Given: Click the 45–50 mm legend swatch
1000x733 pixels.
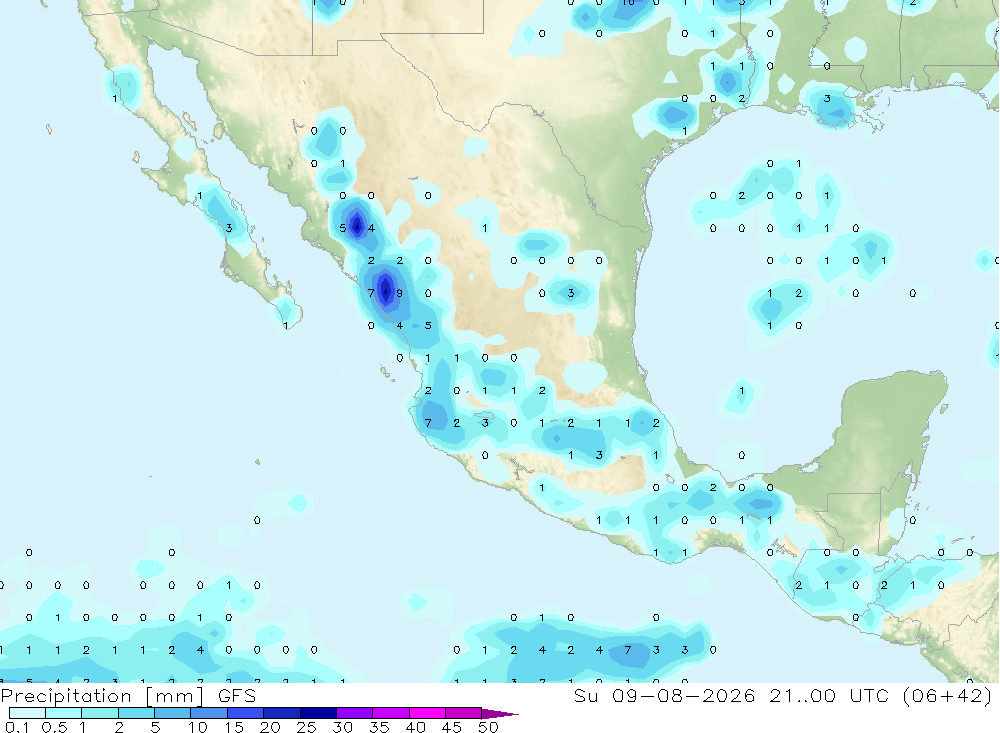Looking at the screenshot, I should 464,713.
